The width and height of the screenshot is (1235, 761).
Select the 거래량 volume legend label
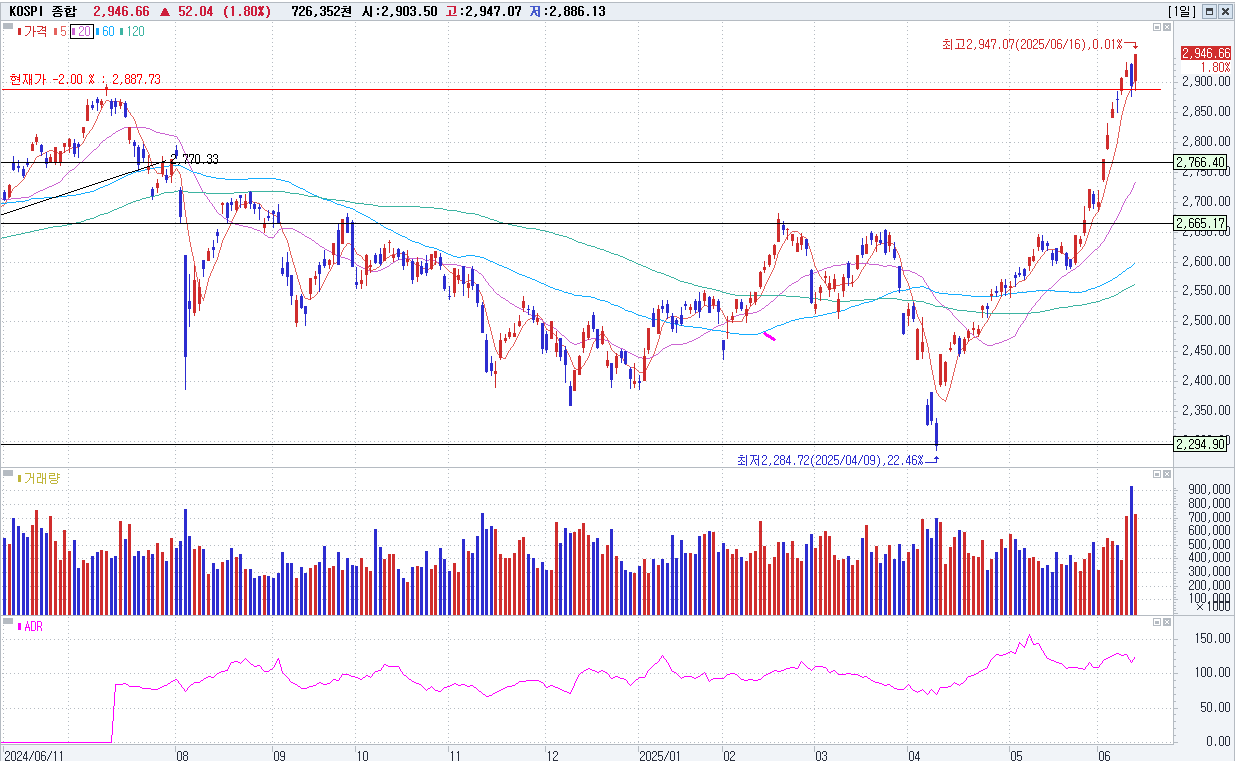tap(39, 478)
